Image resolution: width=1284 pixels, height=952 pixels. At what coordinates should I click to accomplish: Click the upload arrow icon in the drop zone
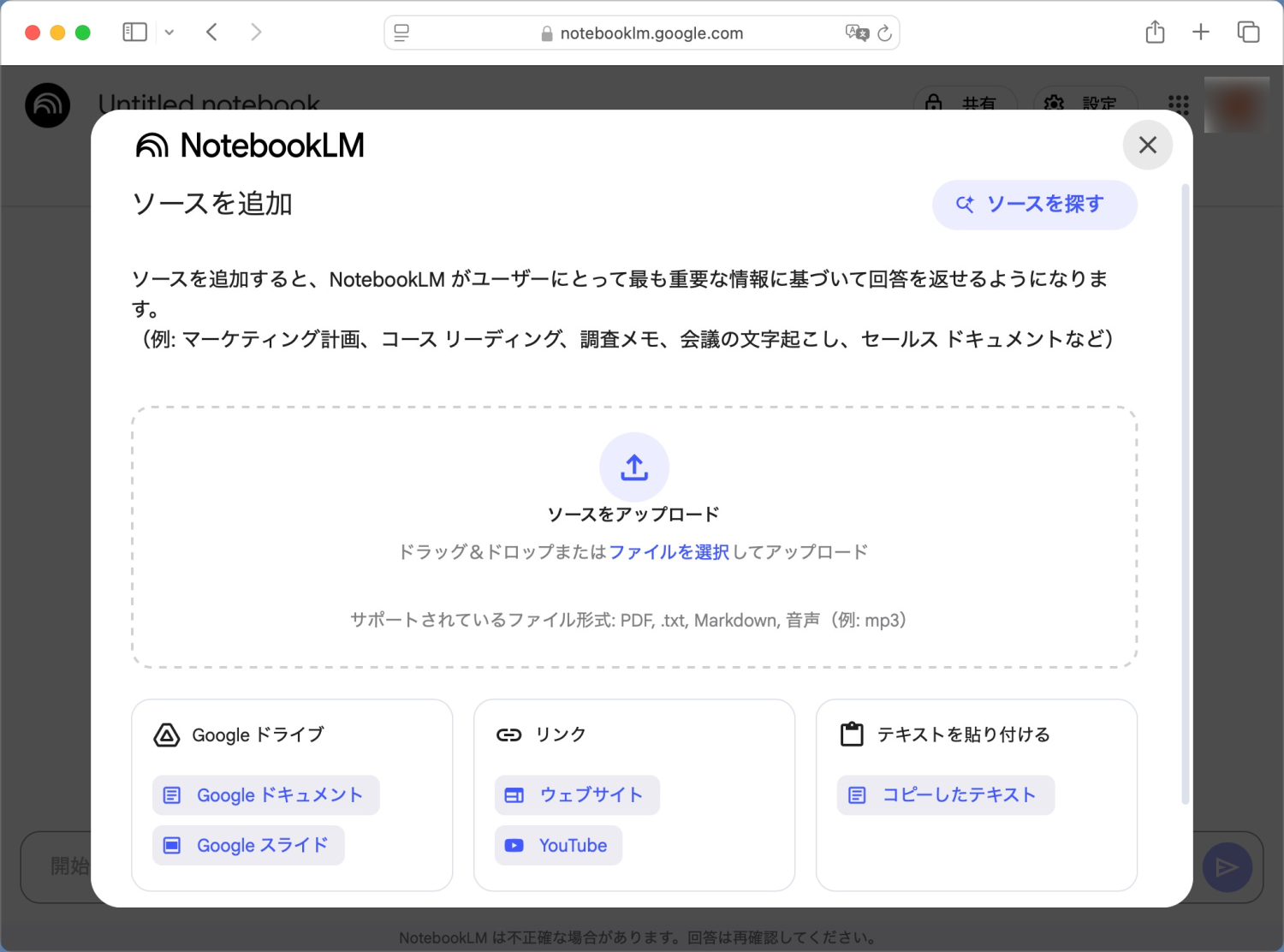(634, 467)
